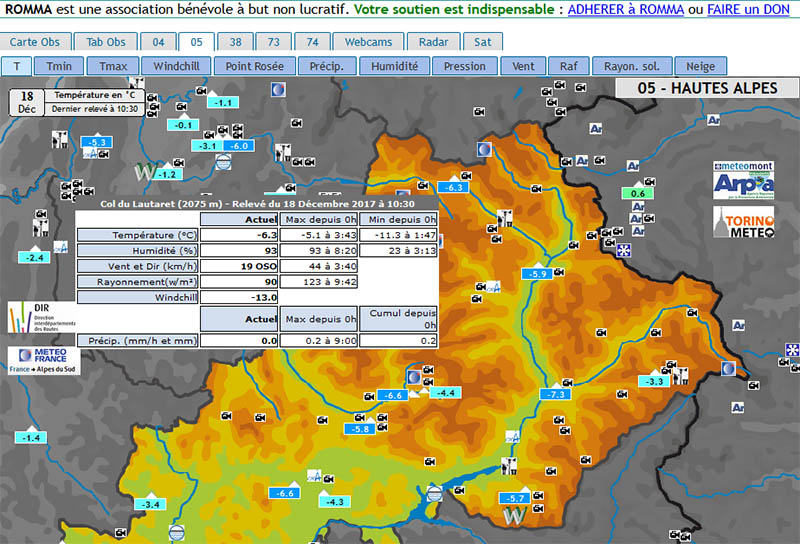The height and width of the screenshot is (544, 800).
Task: Select the 0.6 green station marker
Action: tap(638, 193)
